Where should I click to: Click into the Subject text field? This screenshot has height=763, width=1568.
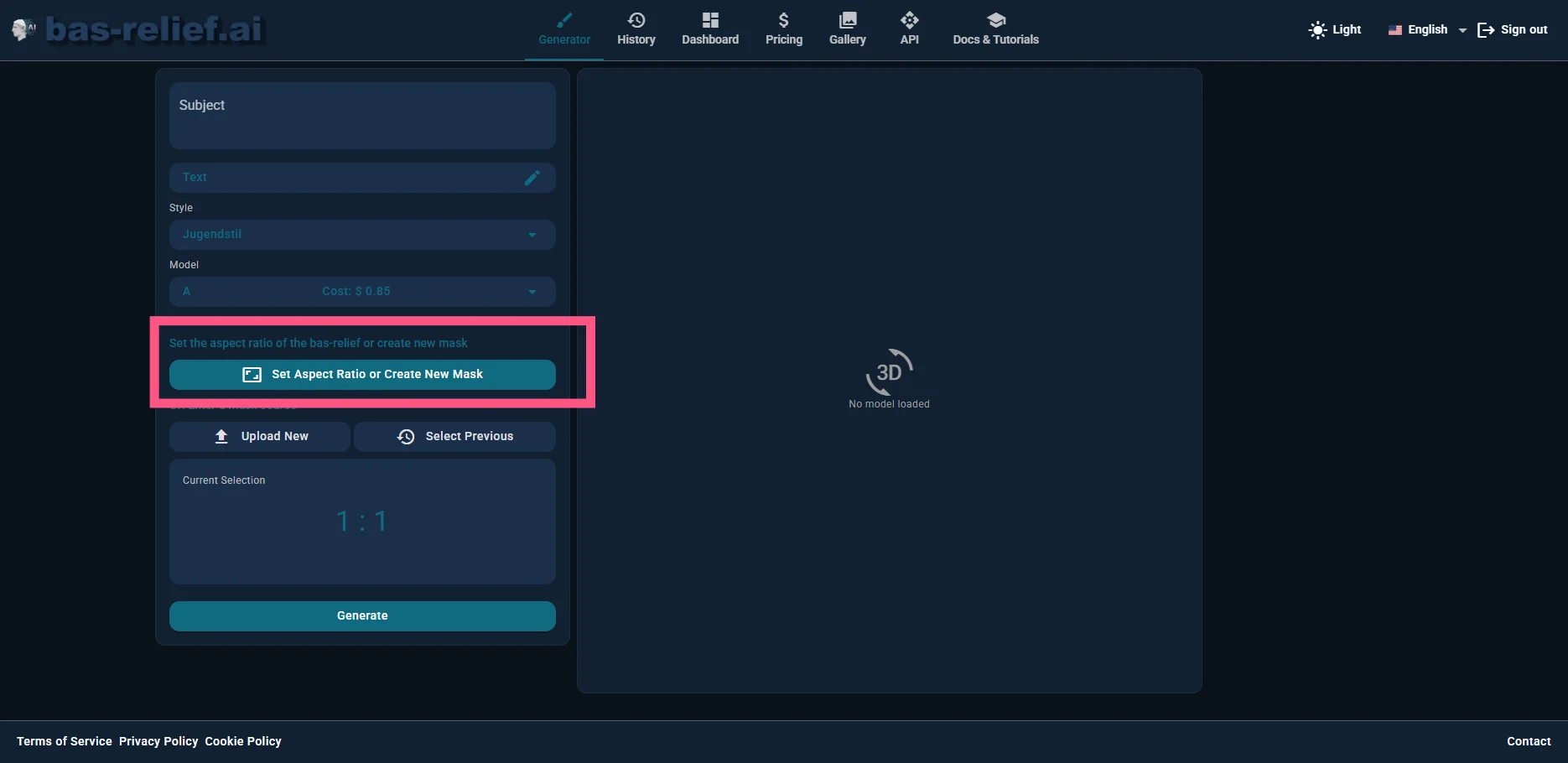click(362, 116)
